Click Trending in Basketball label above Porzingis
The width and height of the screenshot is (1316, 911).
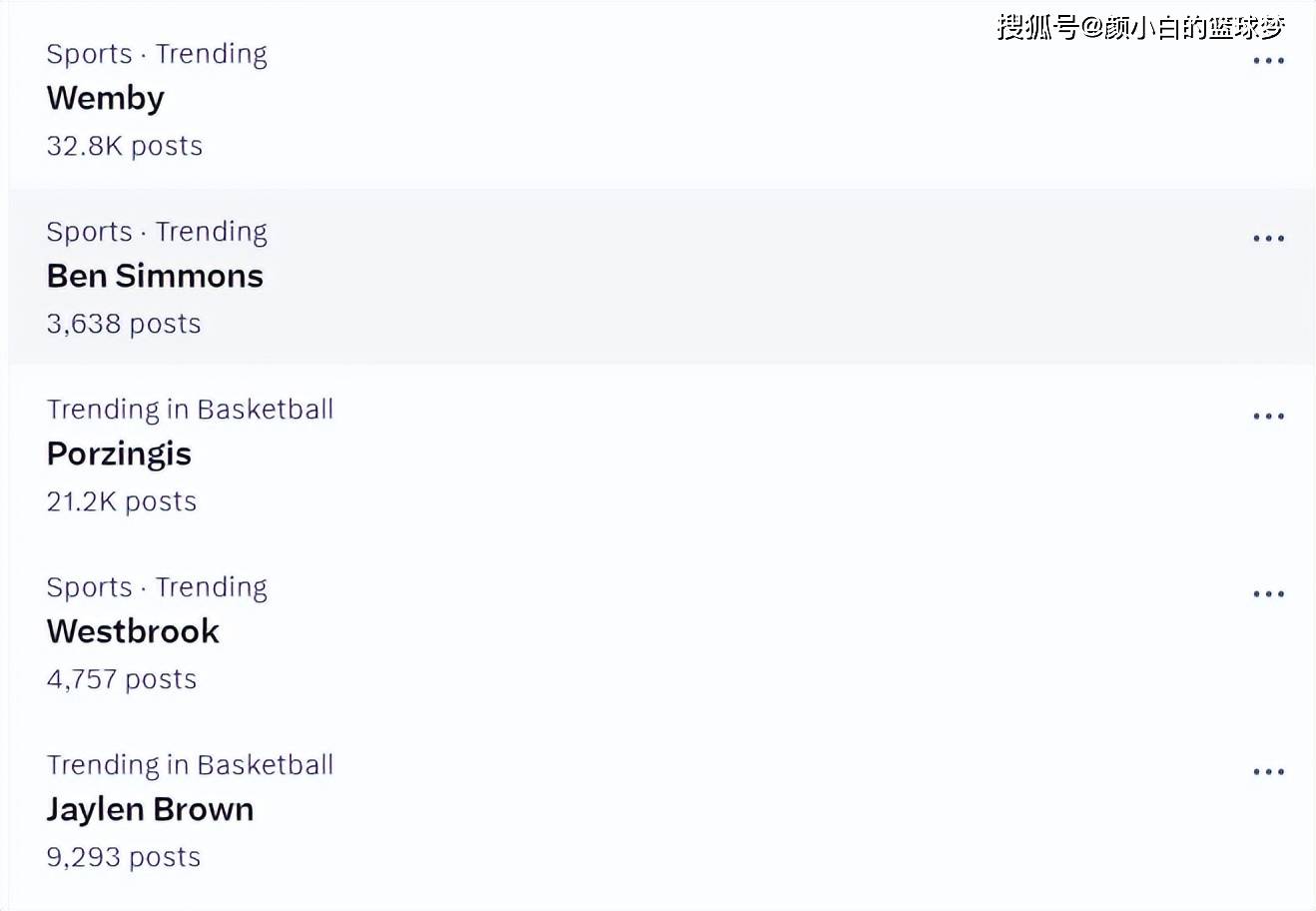[x=190, y=410]
